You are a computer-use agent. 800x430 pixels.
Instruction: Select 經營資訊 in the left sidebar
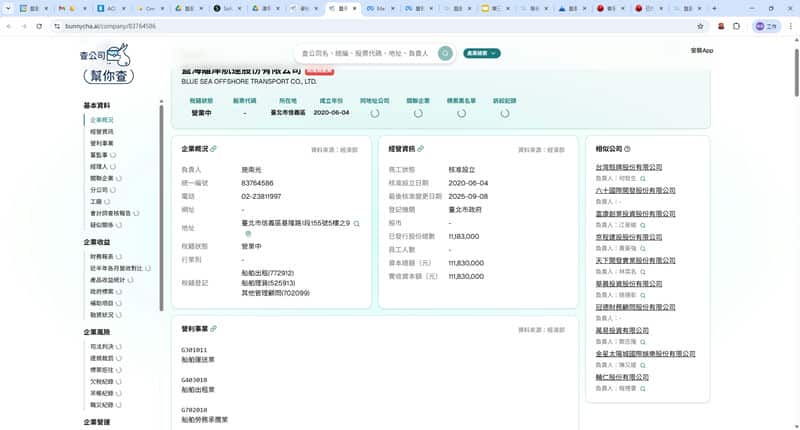101,131
